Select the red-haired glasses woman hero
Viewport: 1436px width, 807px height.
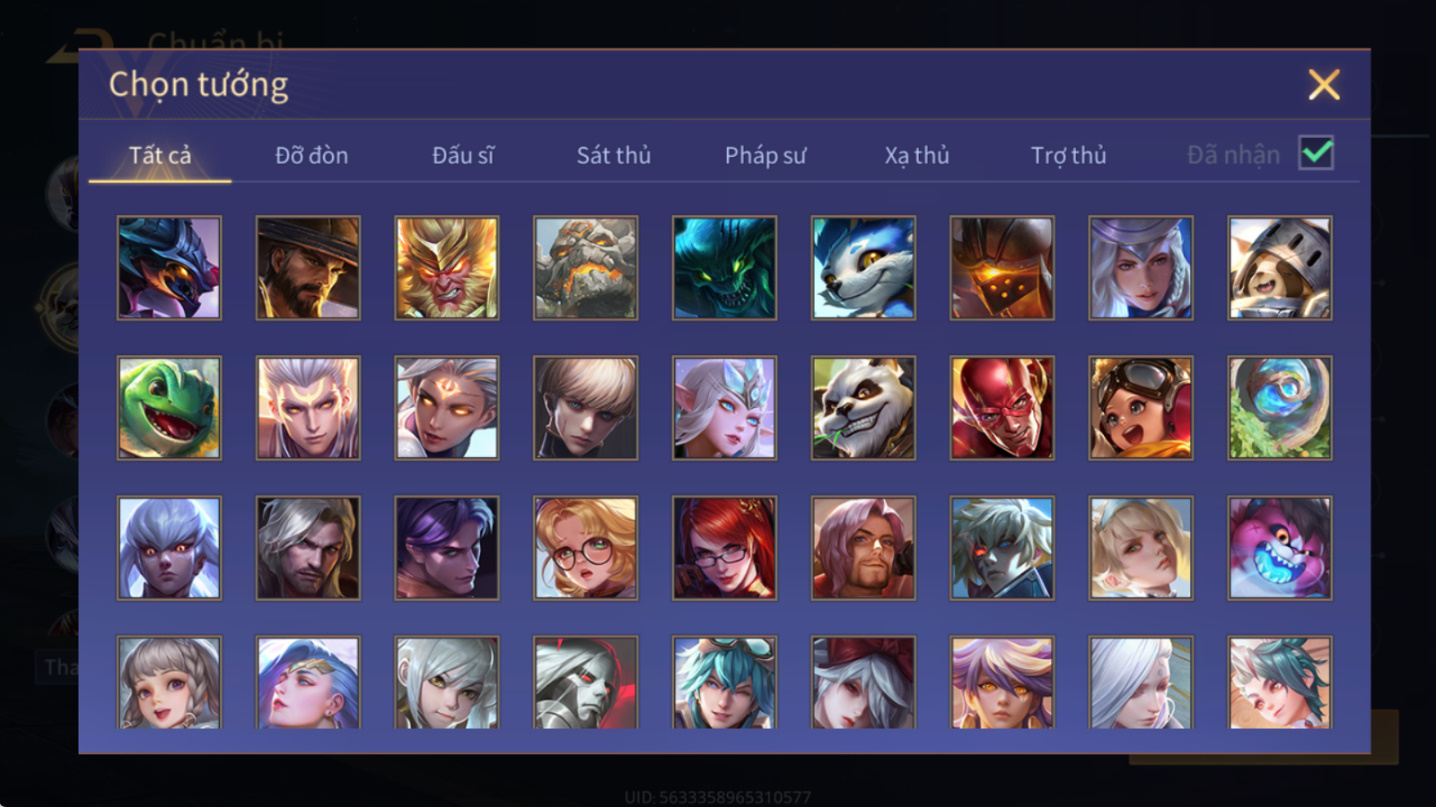tap(724, 548)
